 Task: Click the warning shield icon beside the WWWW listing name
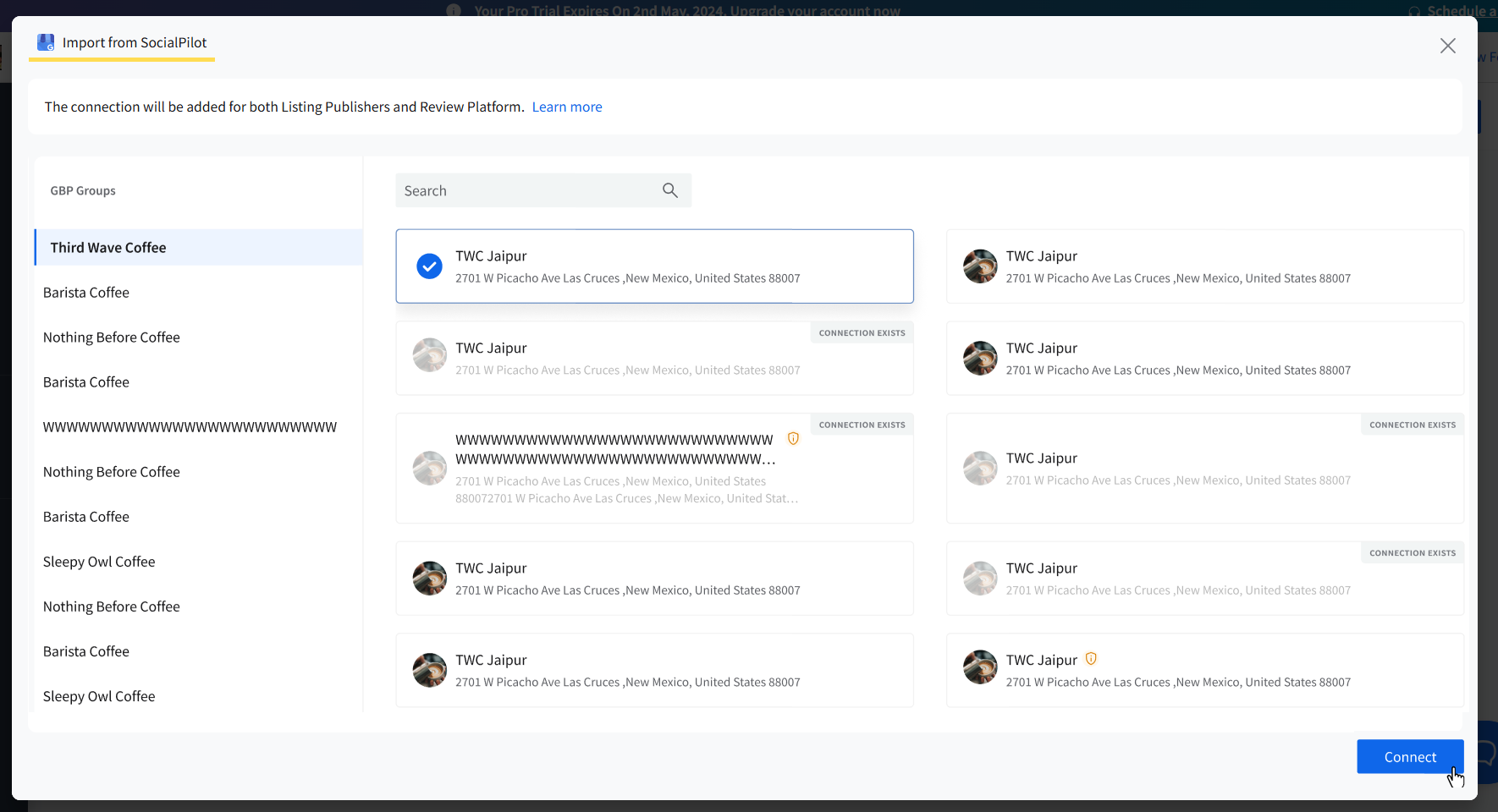coord(793,438)
